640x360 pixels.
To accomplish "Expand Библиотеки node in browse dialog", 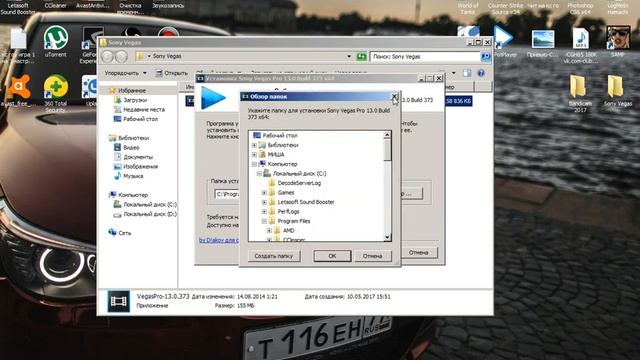I will click(x=254, y=145).
